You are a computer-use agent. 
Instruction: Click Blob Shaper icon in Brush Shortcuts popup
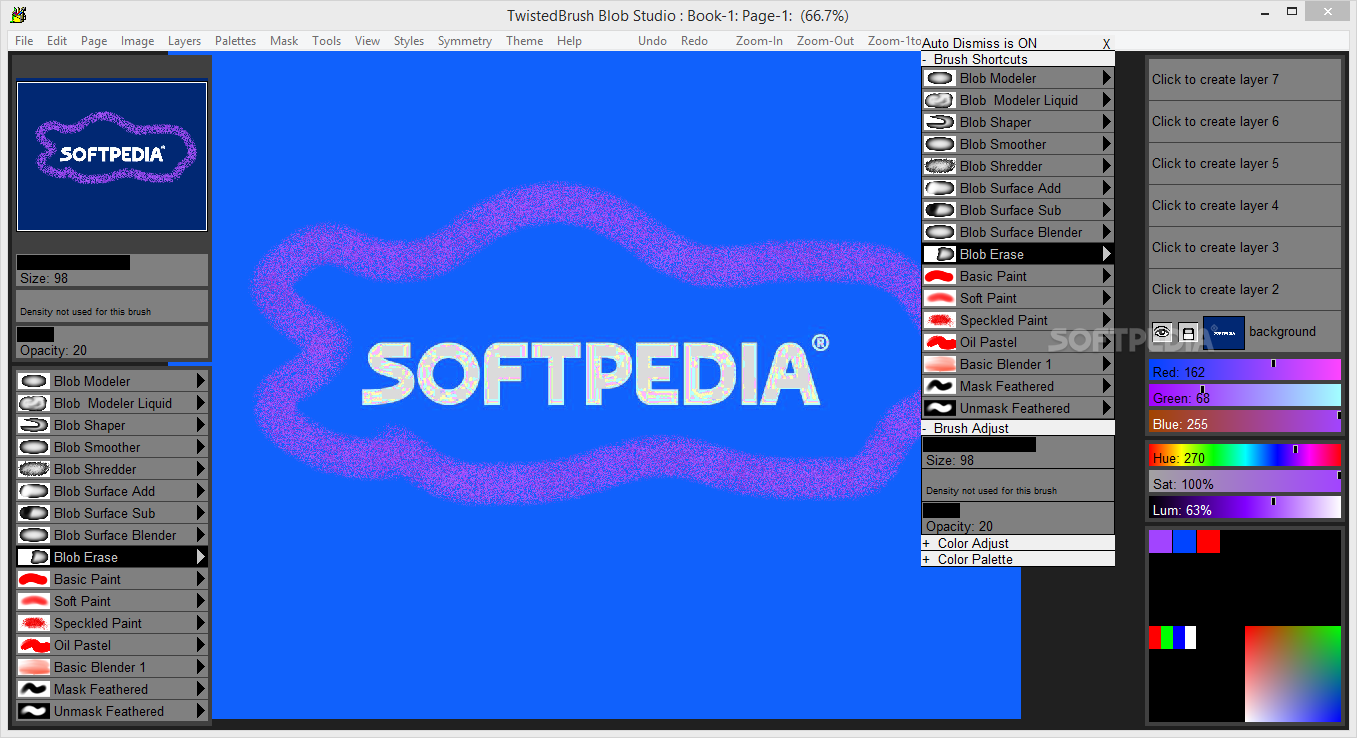[x=940, y=122]
